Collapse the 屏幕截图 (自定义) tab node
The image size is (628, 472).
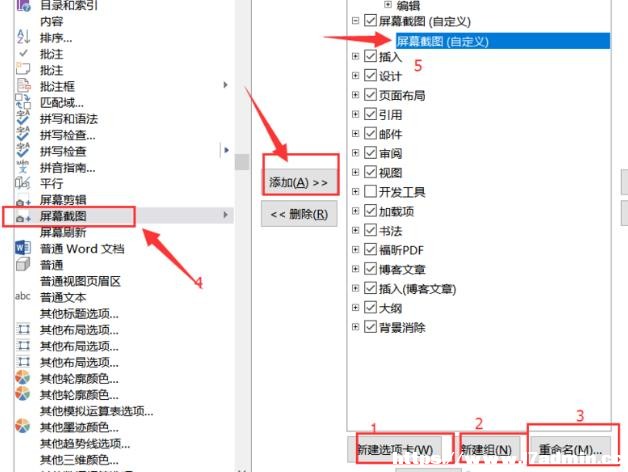[355, 20]
